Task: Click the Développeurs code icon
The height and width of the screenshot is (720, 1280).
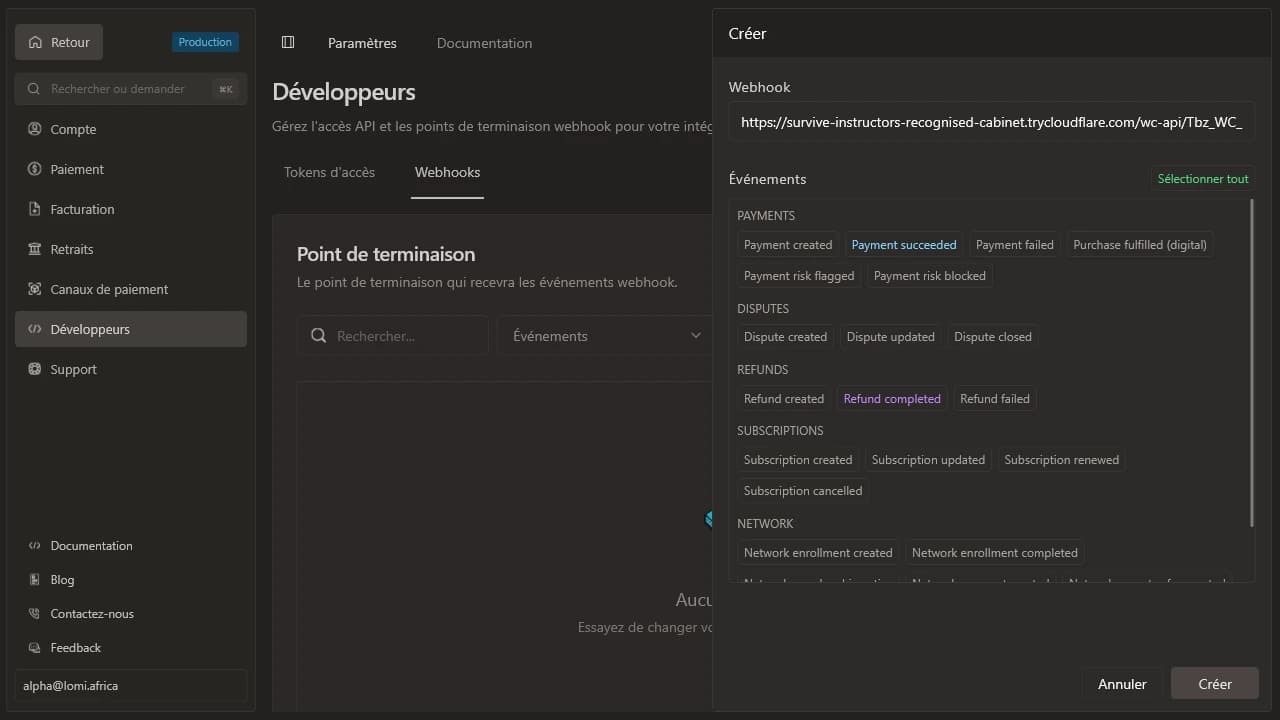Action: [35, 329]
